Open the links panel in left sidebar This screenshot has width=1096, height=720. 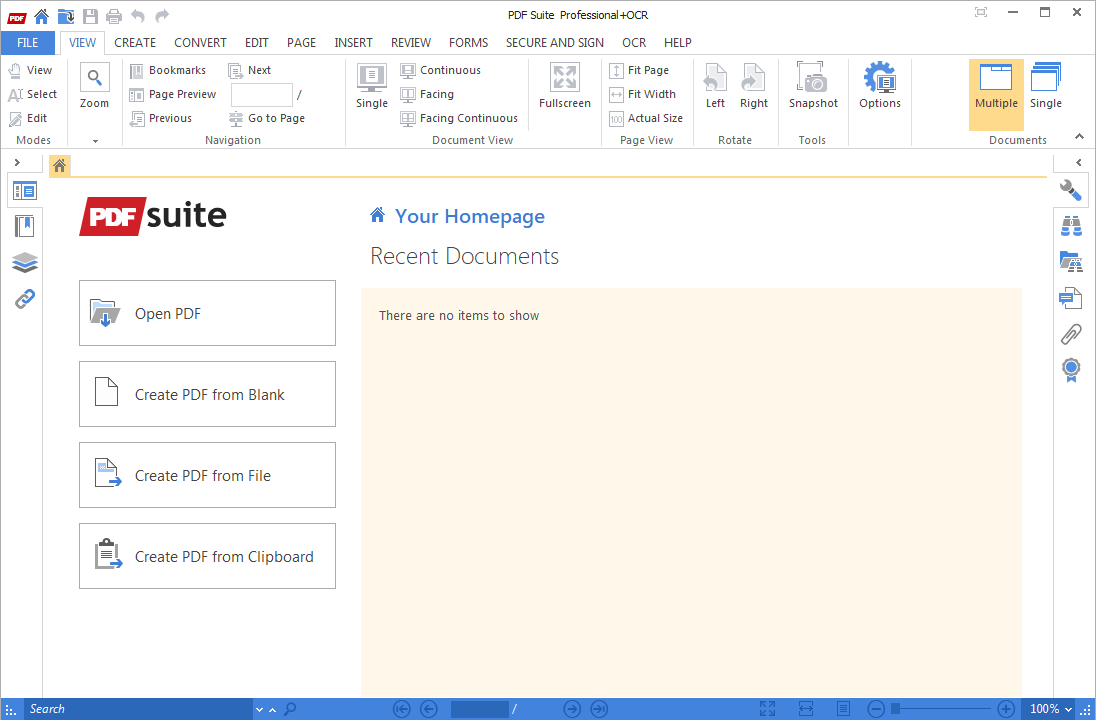[24, 299]
